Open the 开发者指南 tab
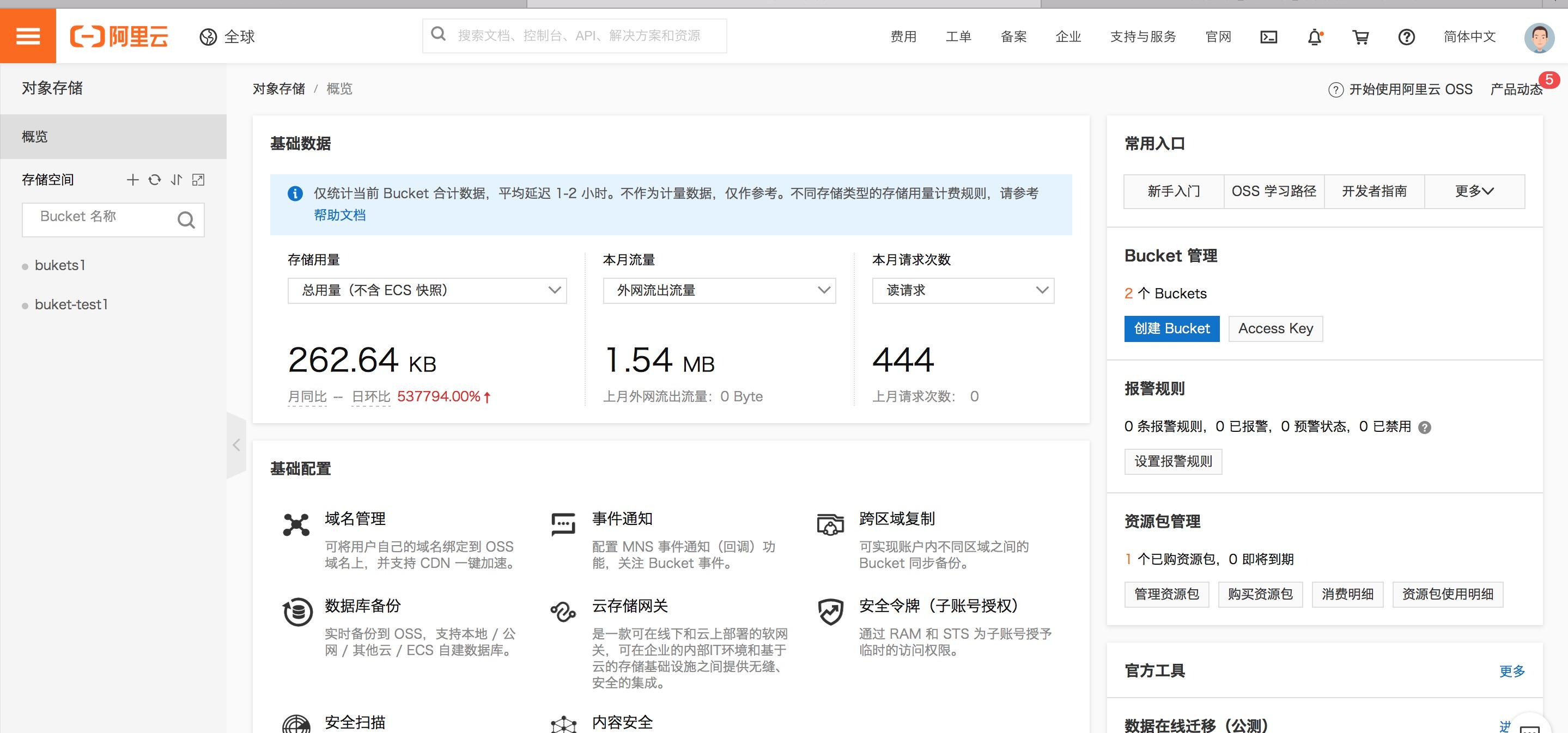The image size is (1568, 733). pyautogui.click(x=1375, y=192)
